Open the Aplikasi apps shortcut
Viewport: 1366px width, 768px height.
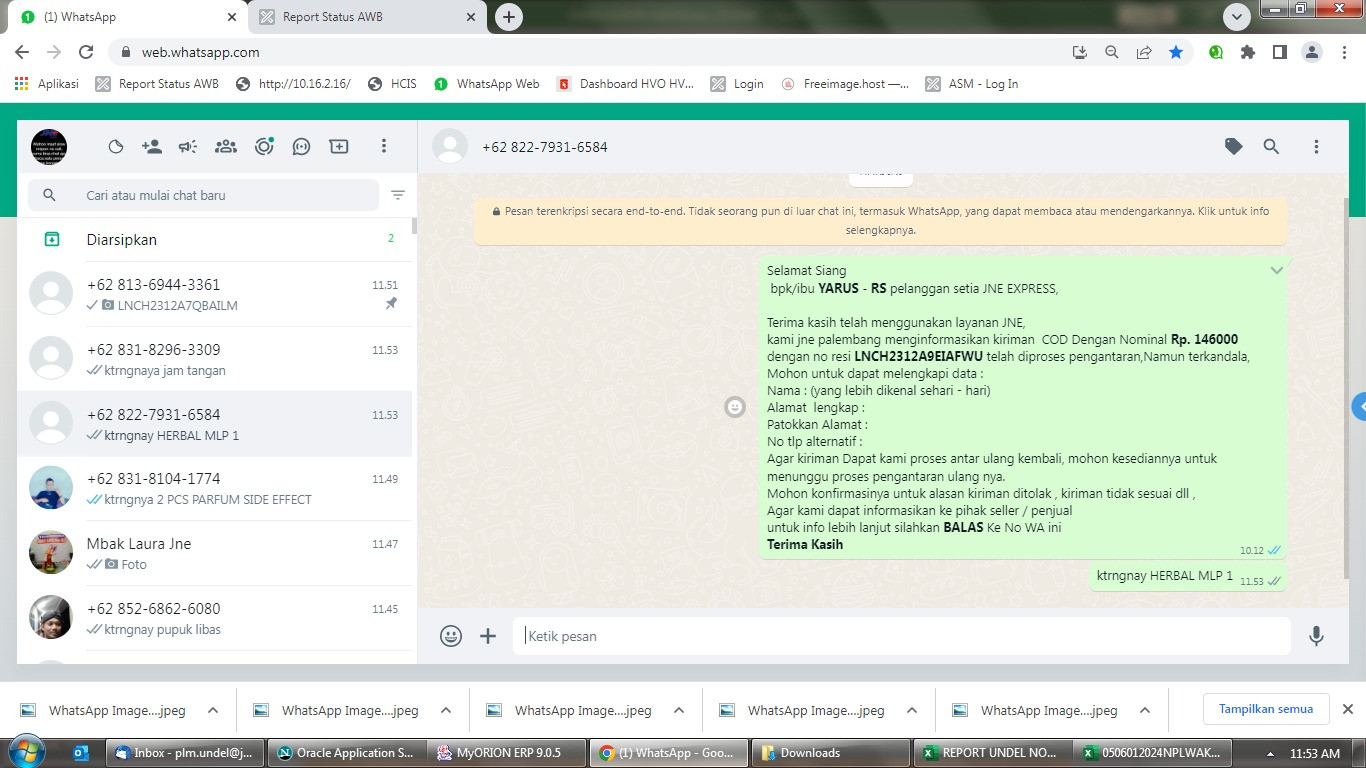pyautogui.click(x=47, y=84)
